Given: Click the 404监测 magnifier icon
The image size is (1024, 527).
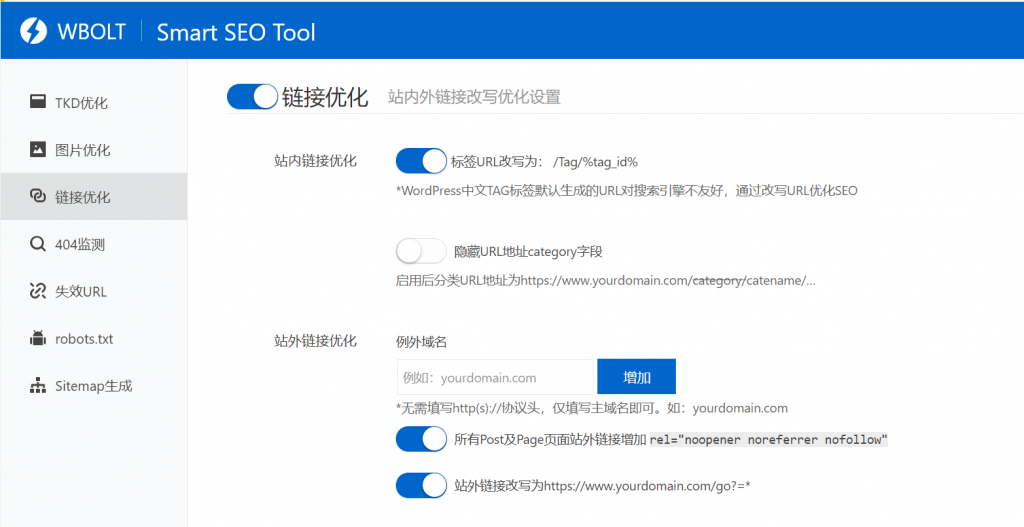Looking at the screenshot, I should (38, 244).
